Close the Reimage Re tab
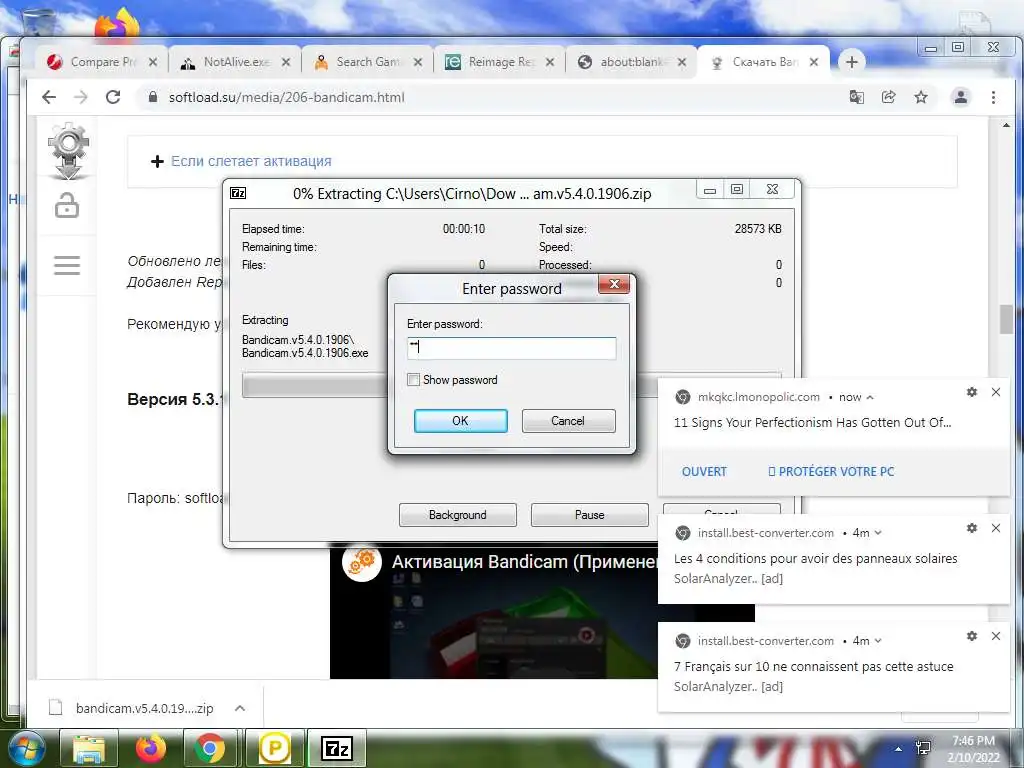The image size is (1024, 768). coord(550,62)
